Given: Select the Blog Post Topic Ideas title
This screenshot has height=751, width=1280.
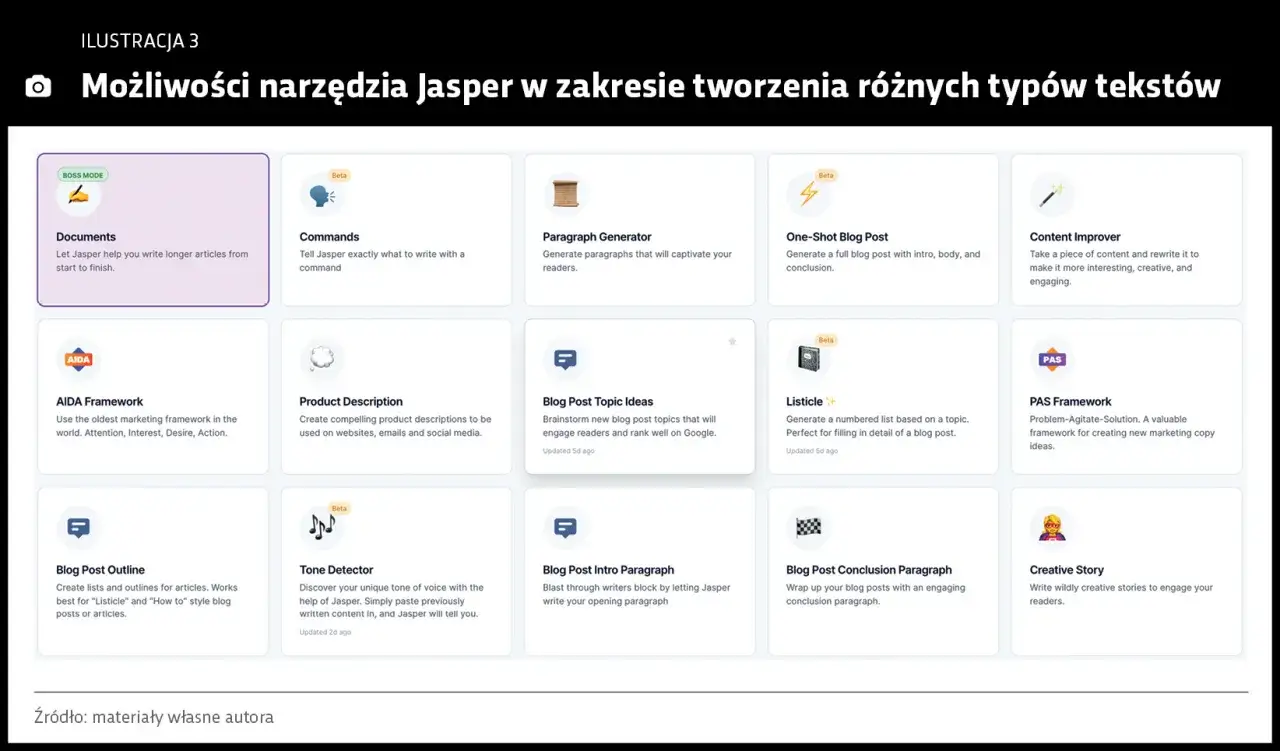Looking at the screenshot, I should pos(598,402).
